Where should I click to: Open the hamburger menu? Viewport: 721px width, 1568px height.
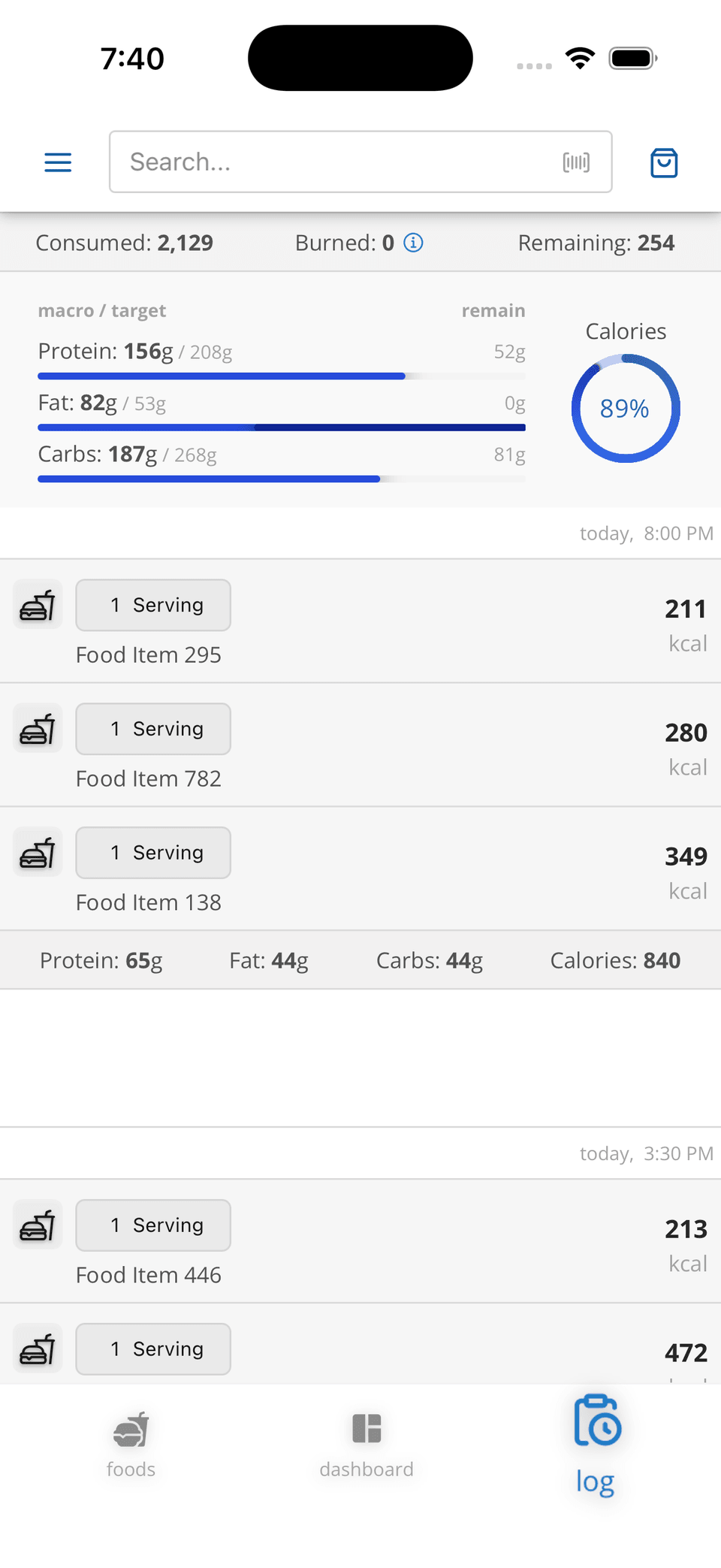[58, 162]
